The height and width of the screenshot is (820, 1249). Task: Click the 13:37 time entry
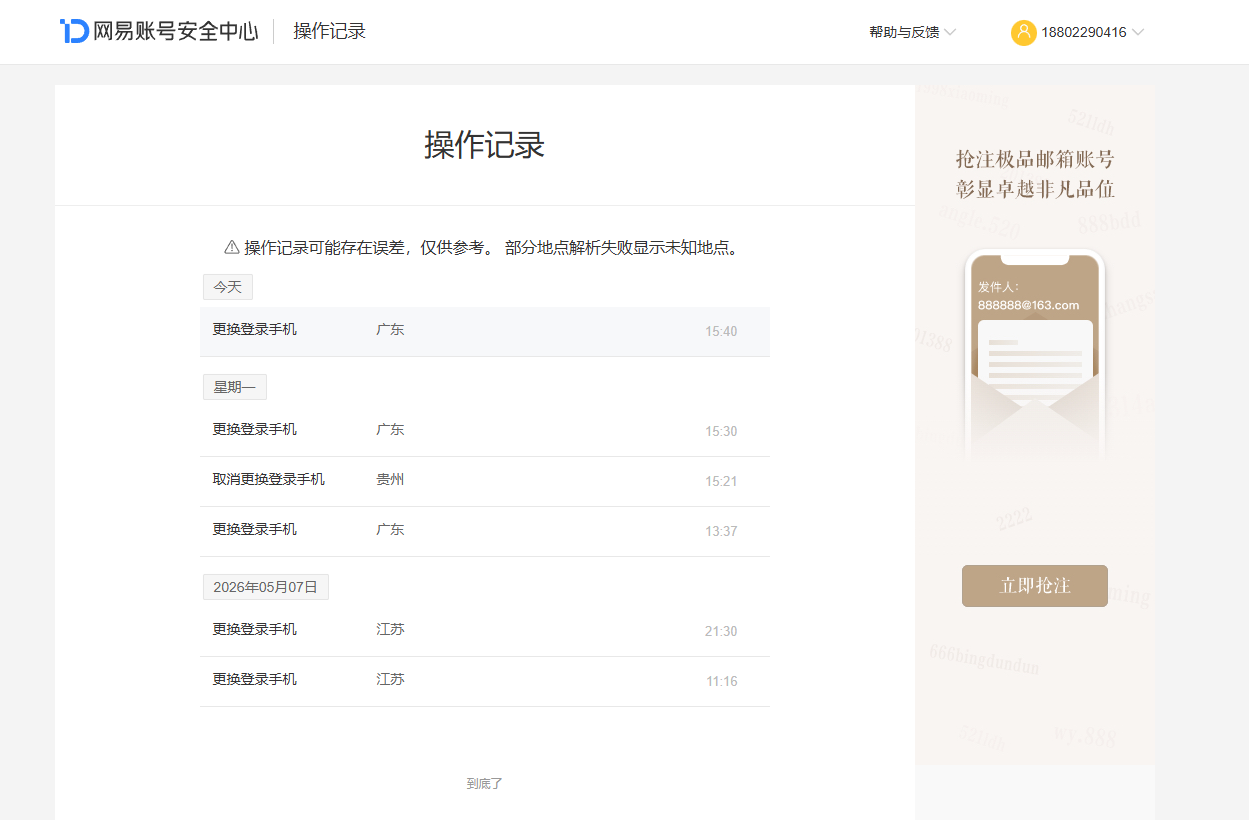[721, 531]
